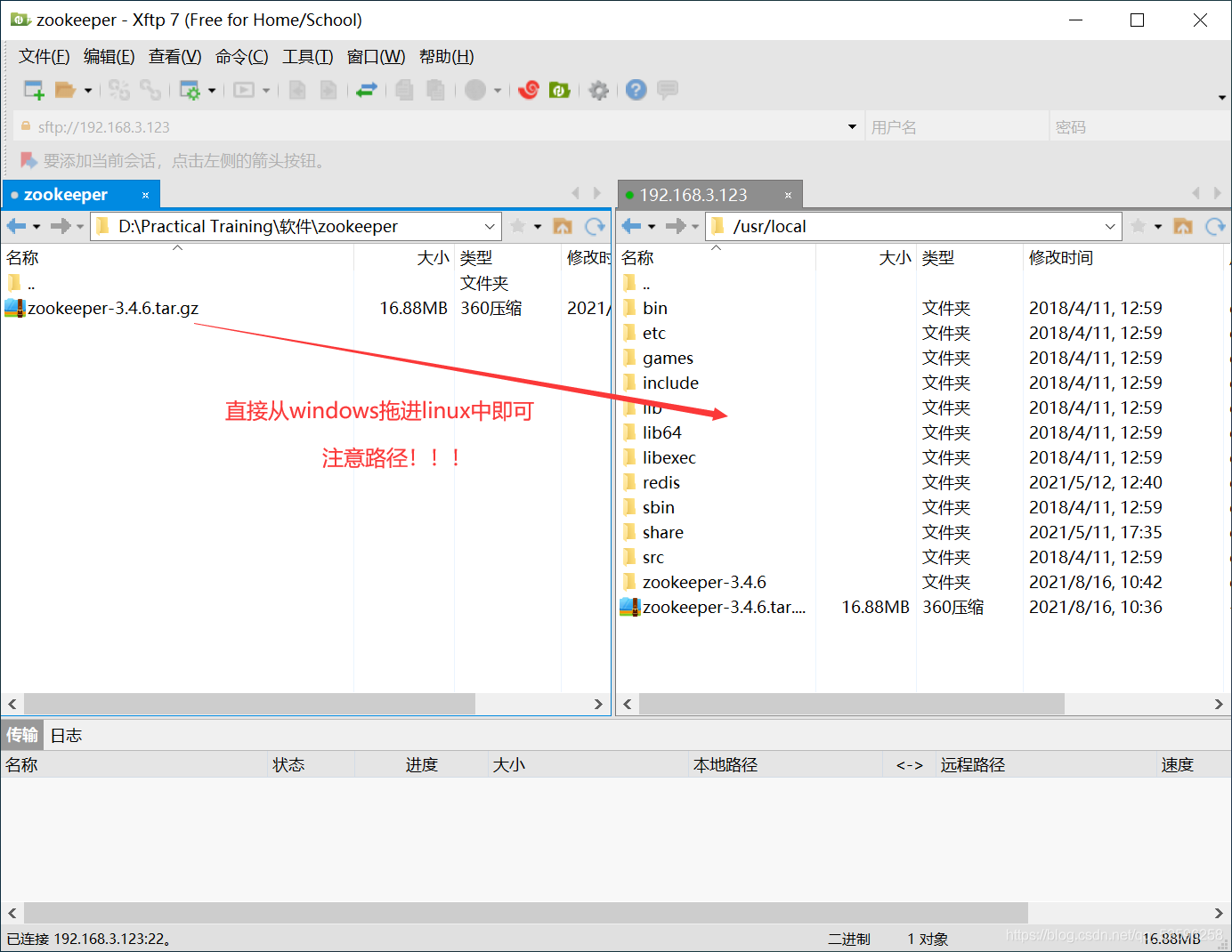The image size is (1232, 952).
Task: Open the 工具(T) menu
Action: 307,57
